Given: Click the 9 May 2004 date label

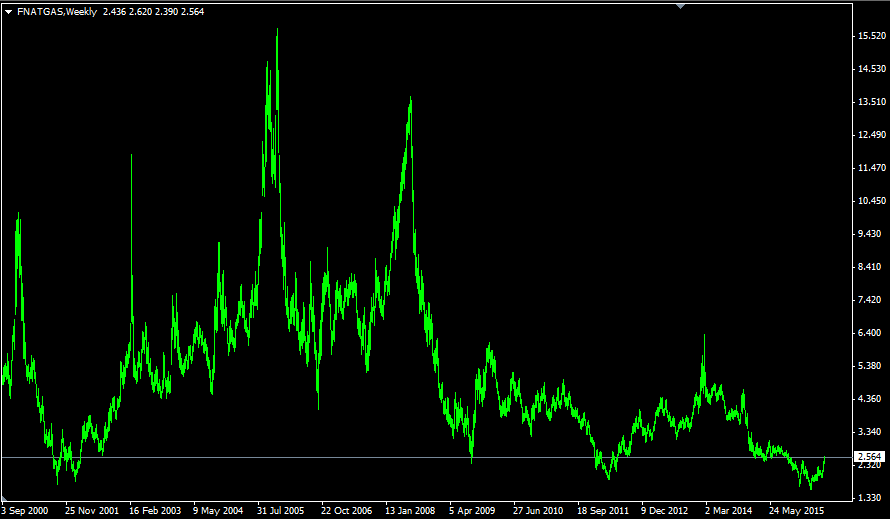Looking at the screenshot, I should [218, 510].
